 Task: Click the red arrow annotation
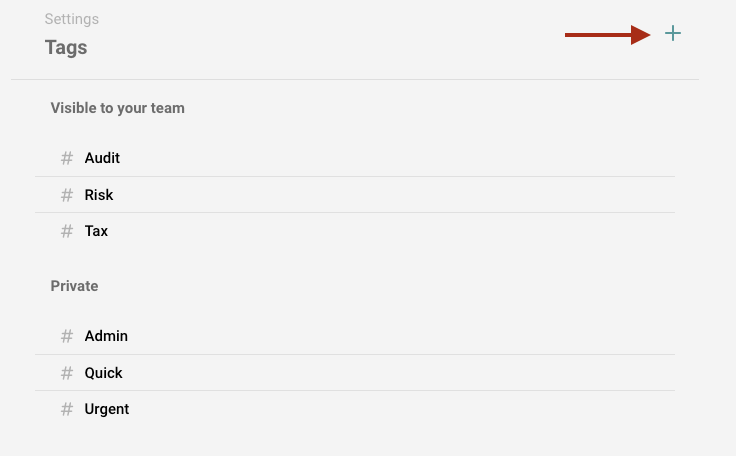[x=607, y=35]
